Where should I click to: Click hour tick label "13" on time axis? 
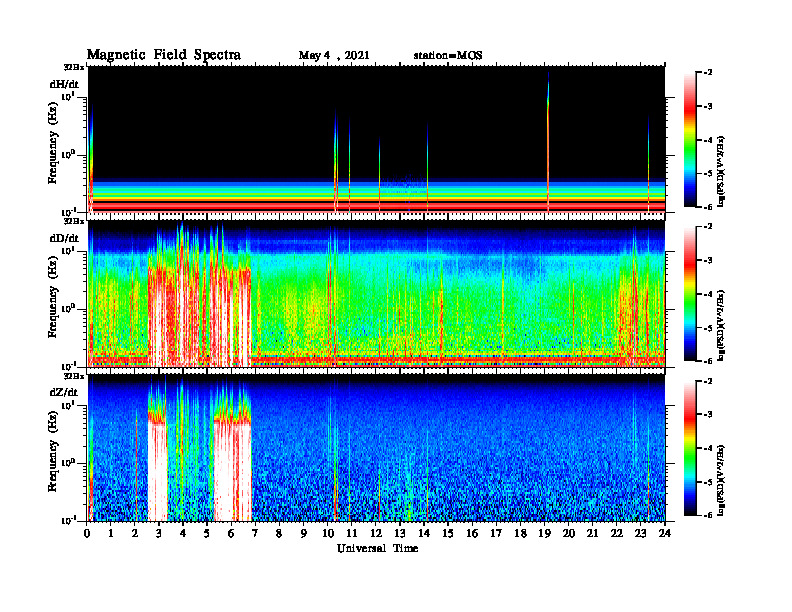tap(400, 533)
